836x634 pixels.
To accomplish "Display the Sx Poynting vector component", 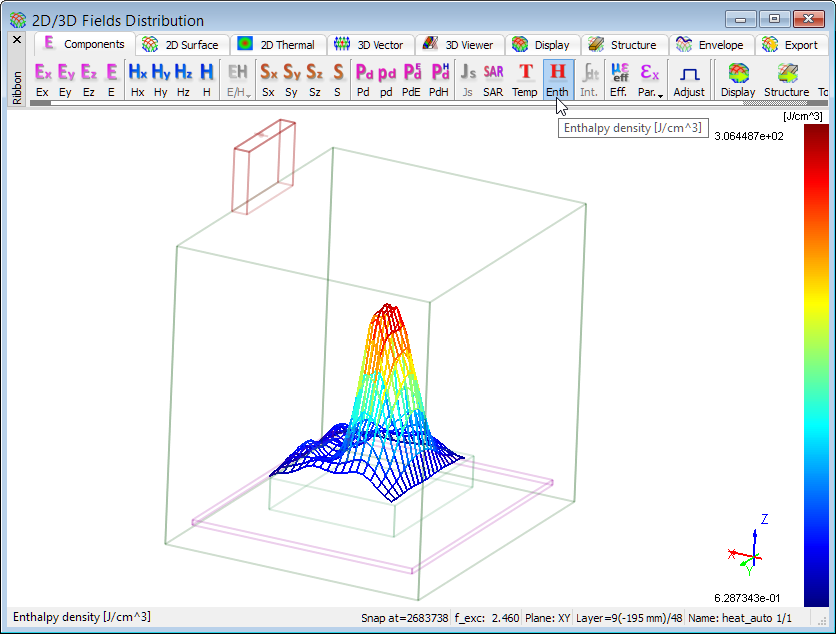I will [268, 79].
